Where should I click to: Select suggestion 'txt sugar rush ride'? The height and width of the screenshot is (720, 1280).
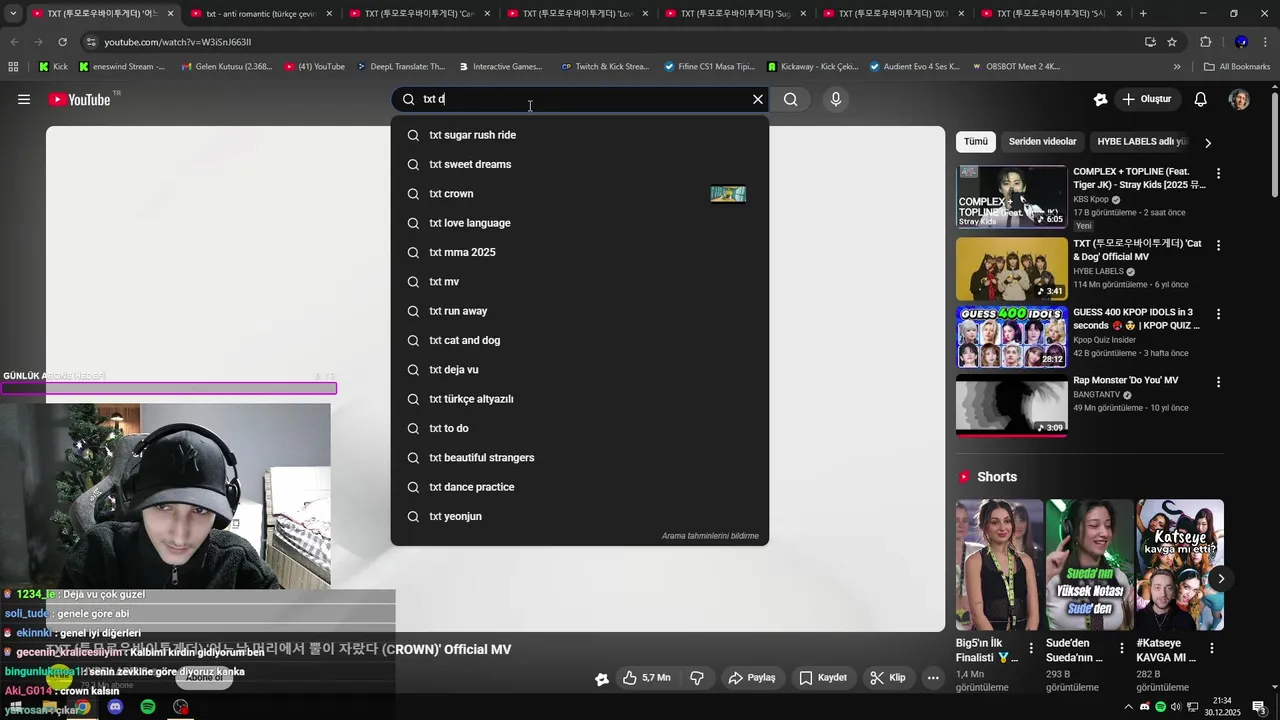(580, 135)
